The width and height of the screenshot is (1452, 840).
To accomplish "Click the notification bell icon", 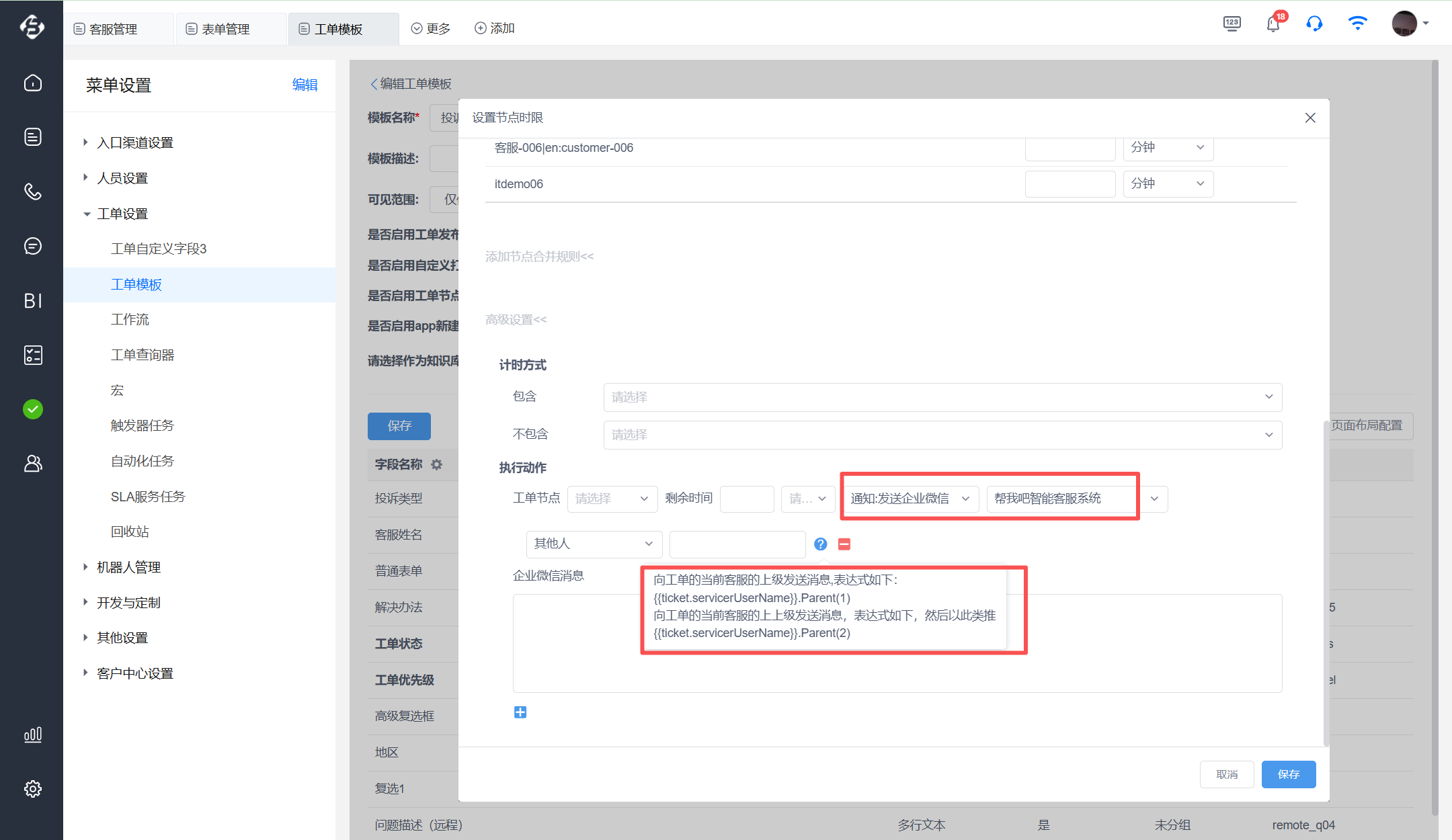I will (x=1273, y=24).
